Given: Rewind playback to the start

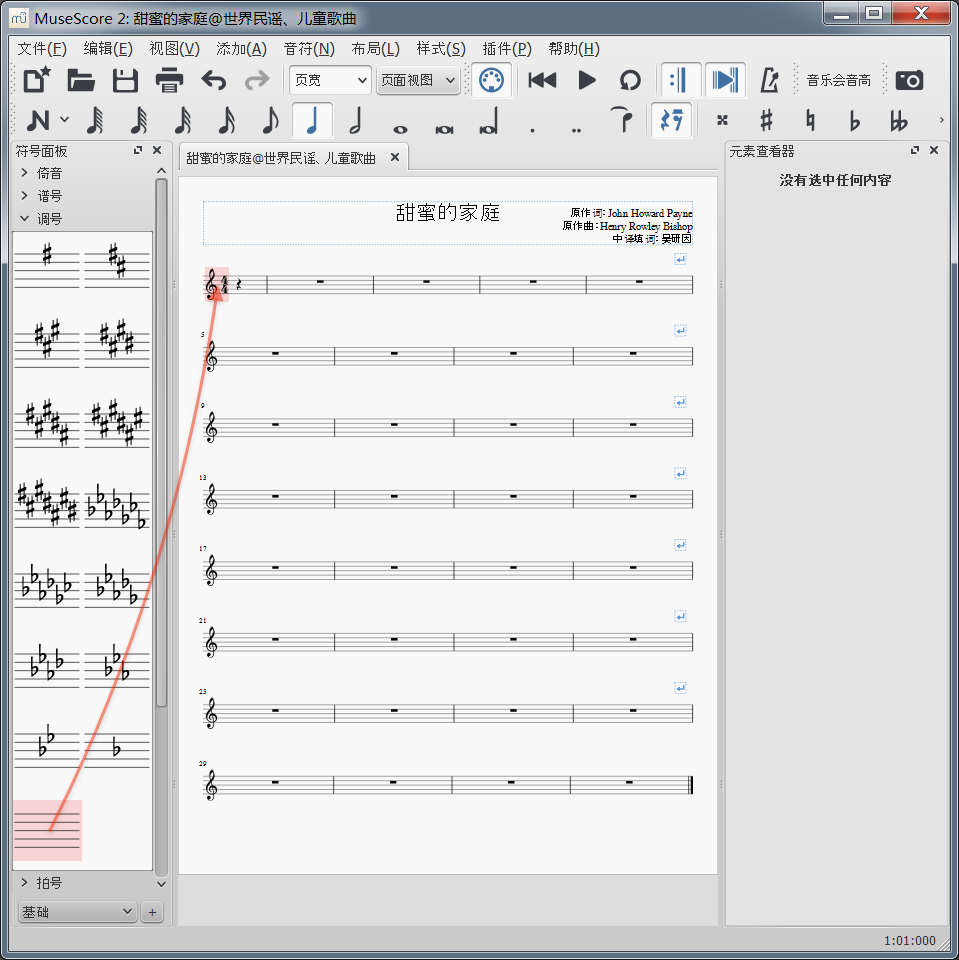Looking at the screenshot, I should (x=542, y=81).
